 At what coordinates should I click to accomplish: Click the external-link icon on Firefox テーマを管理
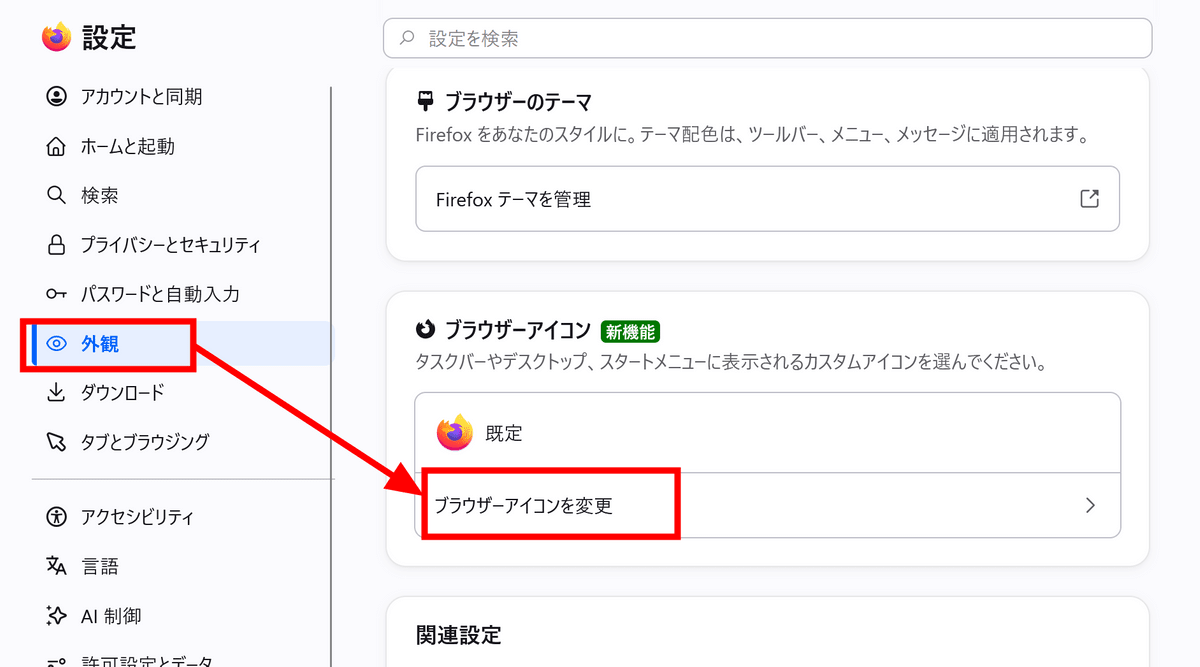coord(1090,198)
